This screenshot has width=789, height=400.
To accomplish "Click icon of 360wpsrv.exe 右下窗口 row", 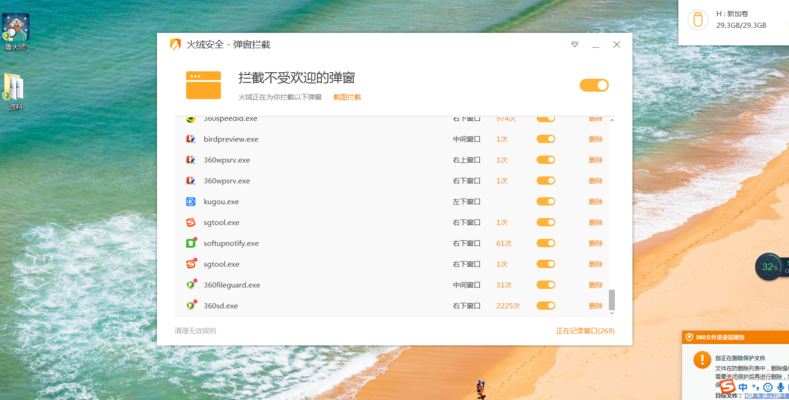I will point(191,181).
